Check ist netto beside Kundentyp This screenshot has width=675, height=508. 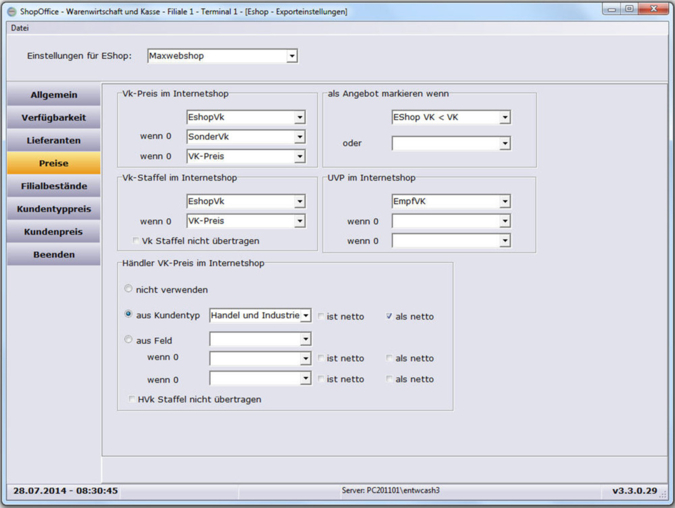(x=321, y=317)
